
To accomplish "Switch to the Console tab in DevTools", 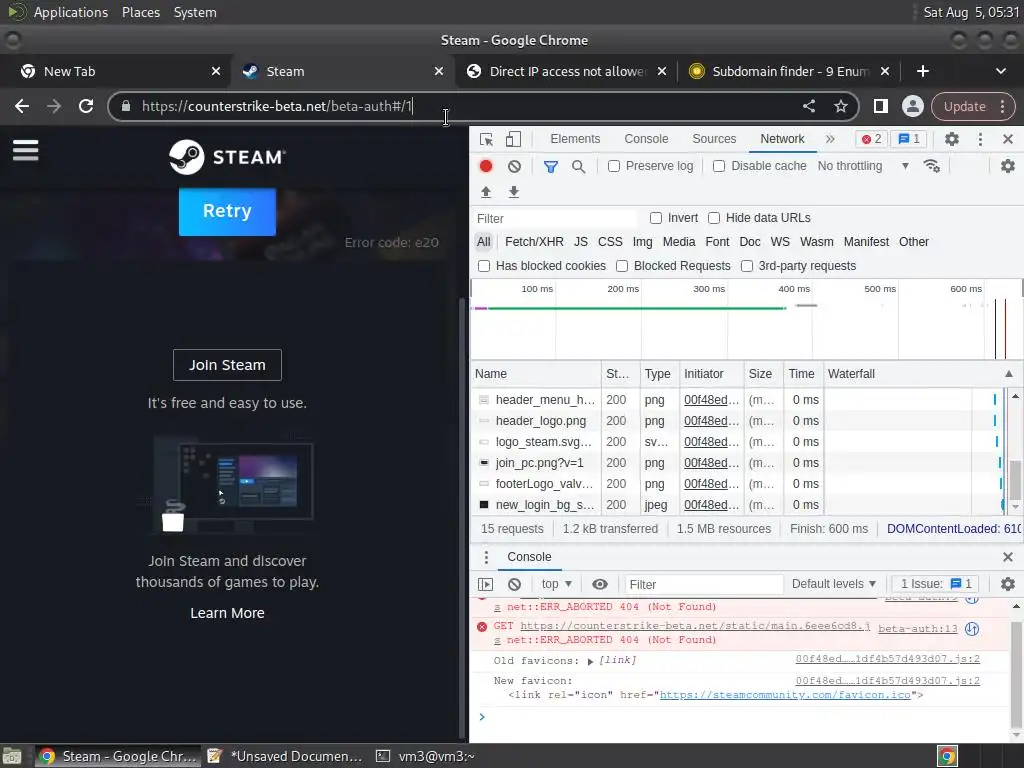I will pyautogui.click(x=646, y=138).
